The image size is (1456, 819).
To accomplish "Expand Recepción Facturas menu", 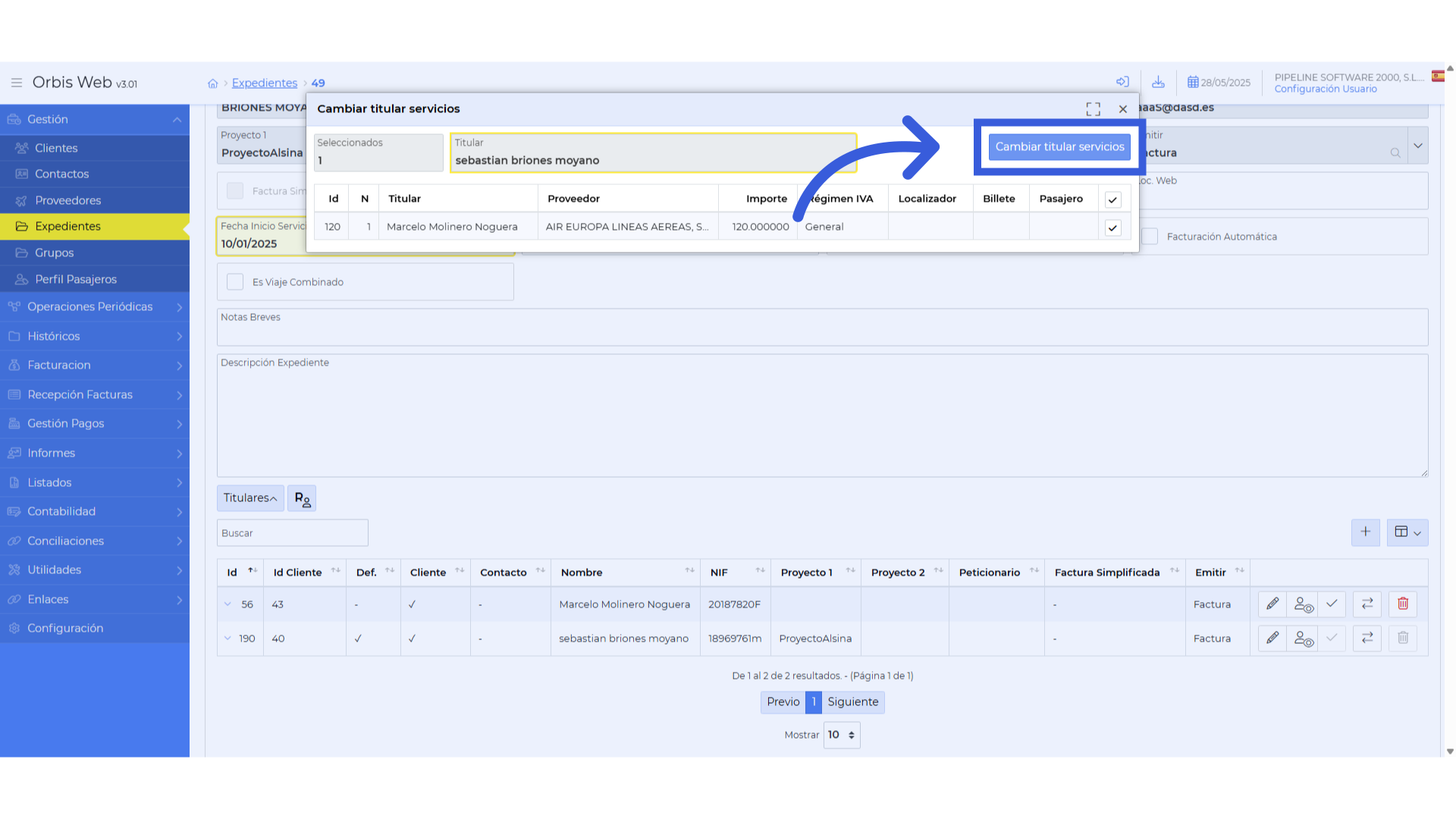I will point(95,395).
